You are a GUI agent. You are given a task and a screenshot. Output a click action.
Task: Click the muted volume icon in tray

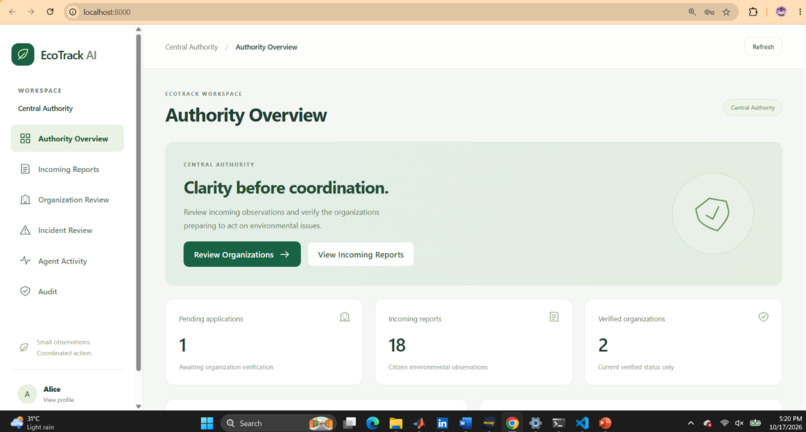coord(740,423)
